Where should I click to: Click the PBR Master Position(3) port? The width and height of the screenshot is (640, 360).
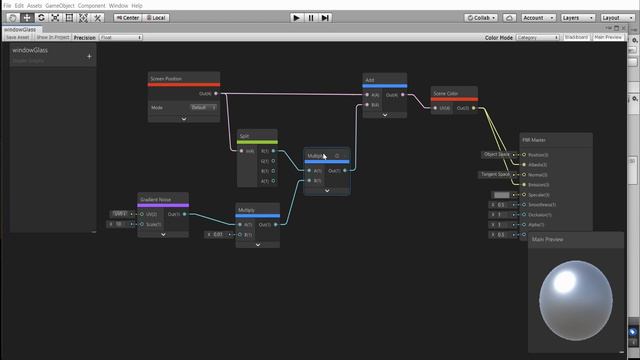[x=524, y=155]
